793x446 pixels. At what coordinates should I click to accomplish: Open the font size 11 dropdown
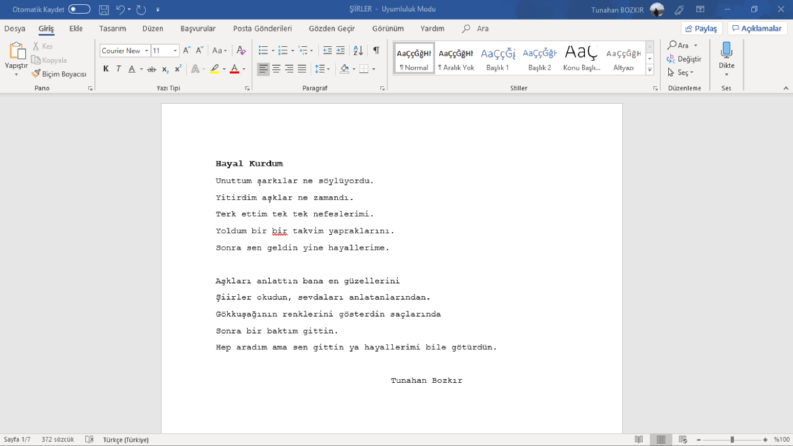[175, 51]
